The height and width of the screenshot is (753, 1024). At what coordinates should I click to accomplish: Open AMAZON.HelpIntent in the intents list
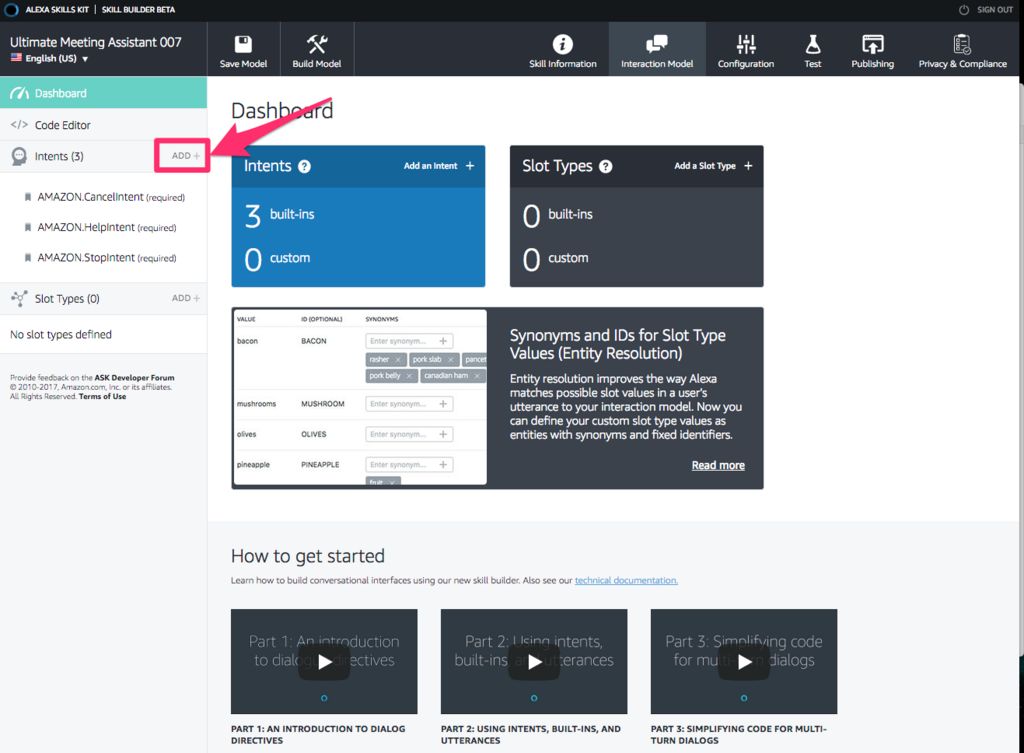pos(106,227)
